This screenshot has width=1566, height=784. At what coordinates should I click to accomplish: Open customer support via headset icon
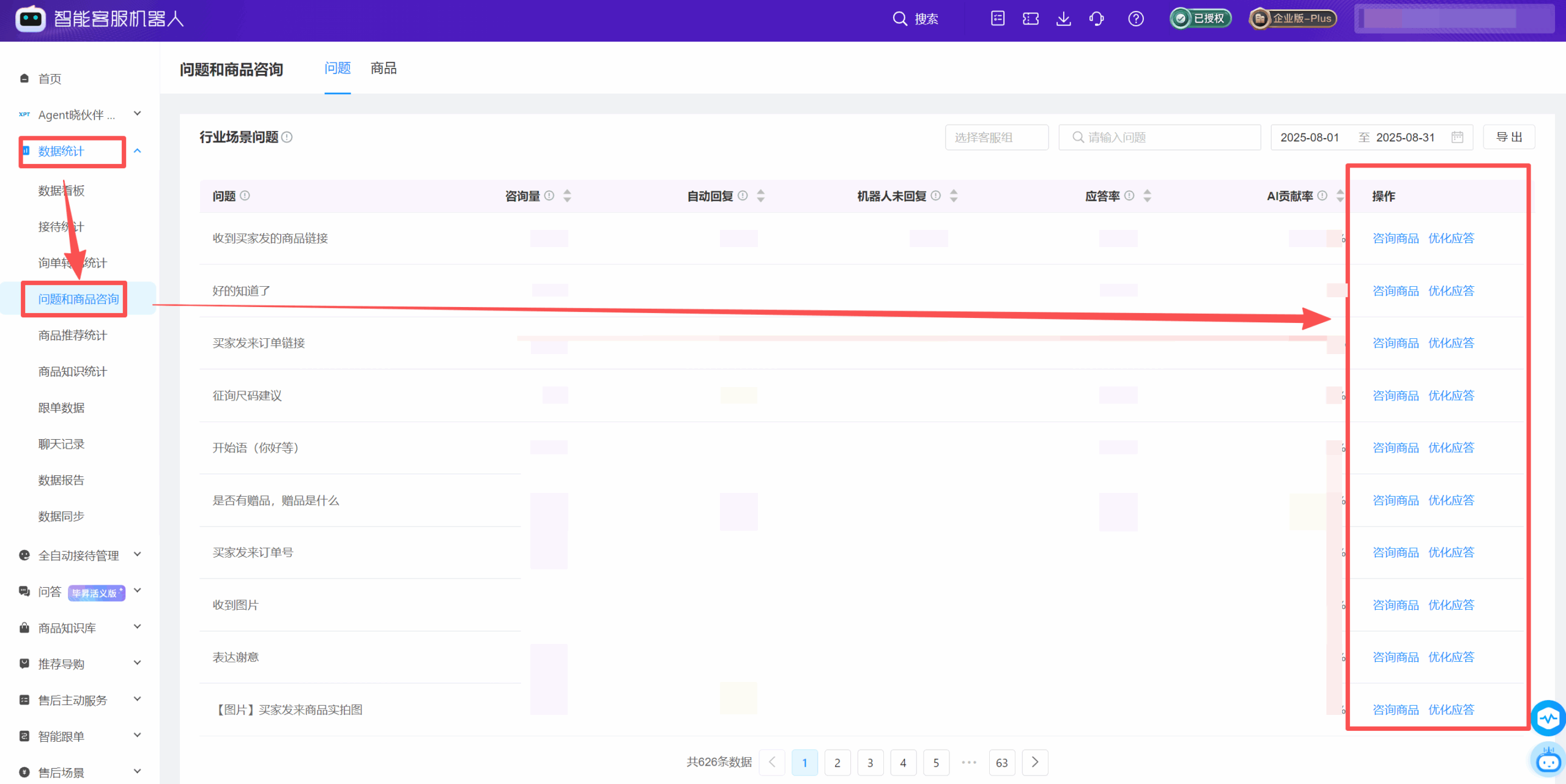pos(1097,18)
